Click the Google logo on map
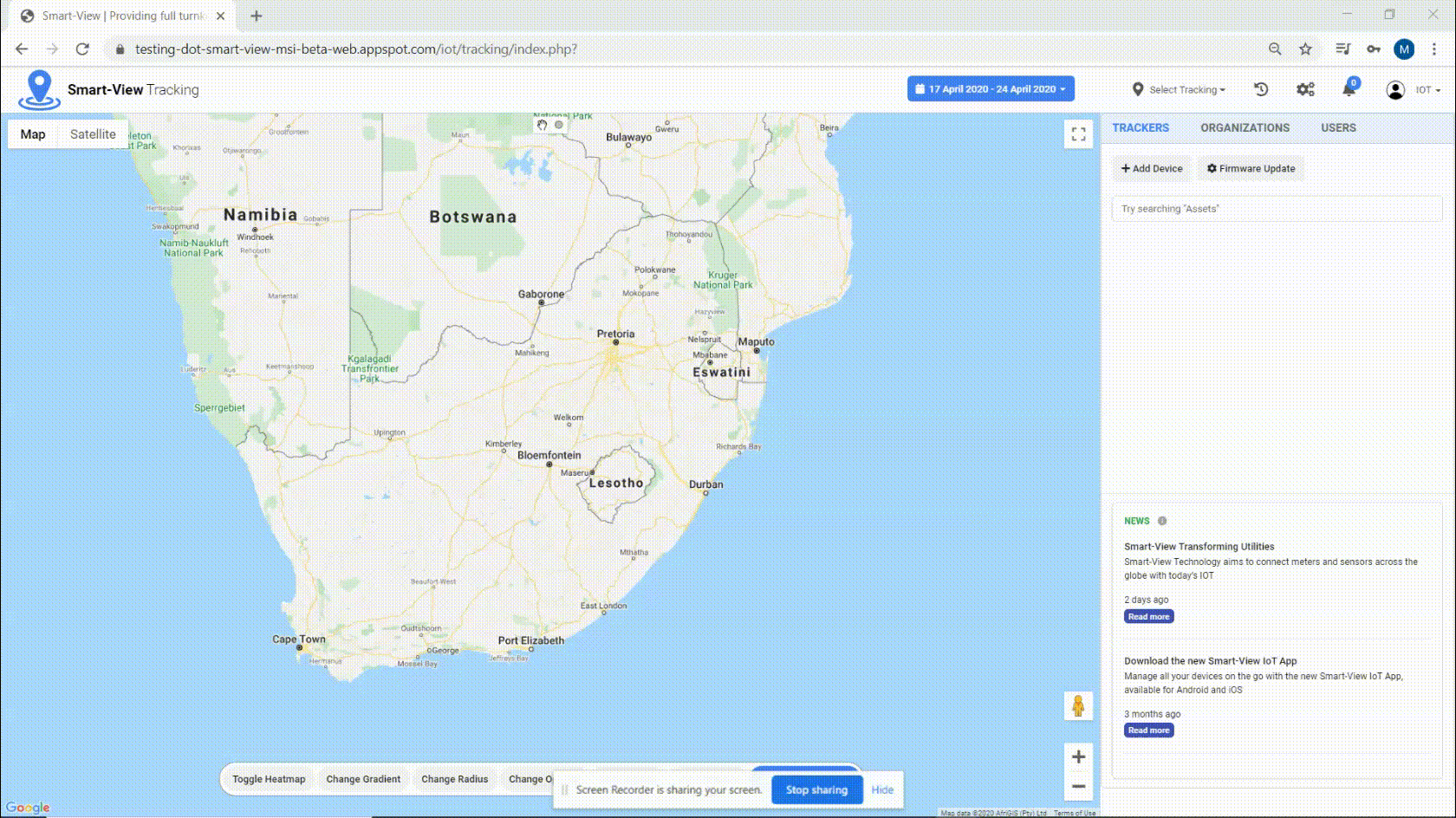1456x818 pixels. [28, 808]
